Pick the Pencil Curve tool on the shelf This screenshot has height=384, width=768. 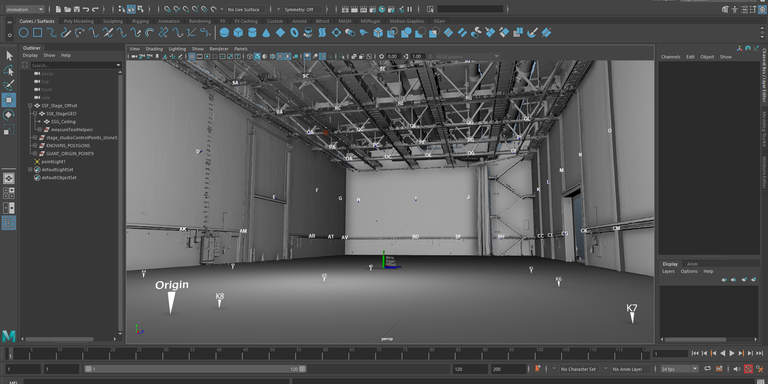[x=66, y=33]
